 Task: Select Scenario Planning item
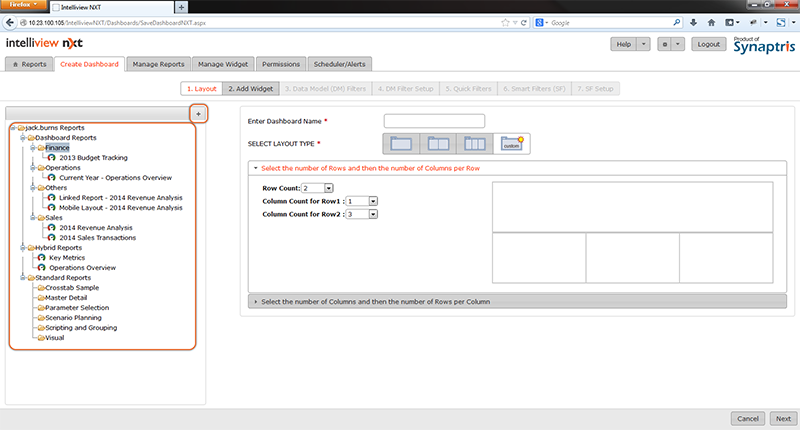pos(73,318)
